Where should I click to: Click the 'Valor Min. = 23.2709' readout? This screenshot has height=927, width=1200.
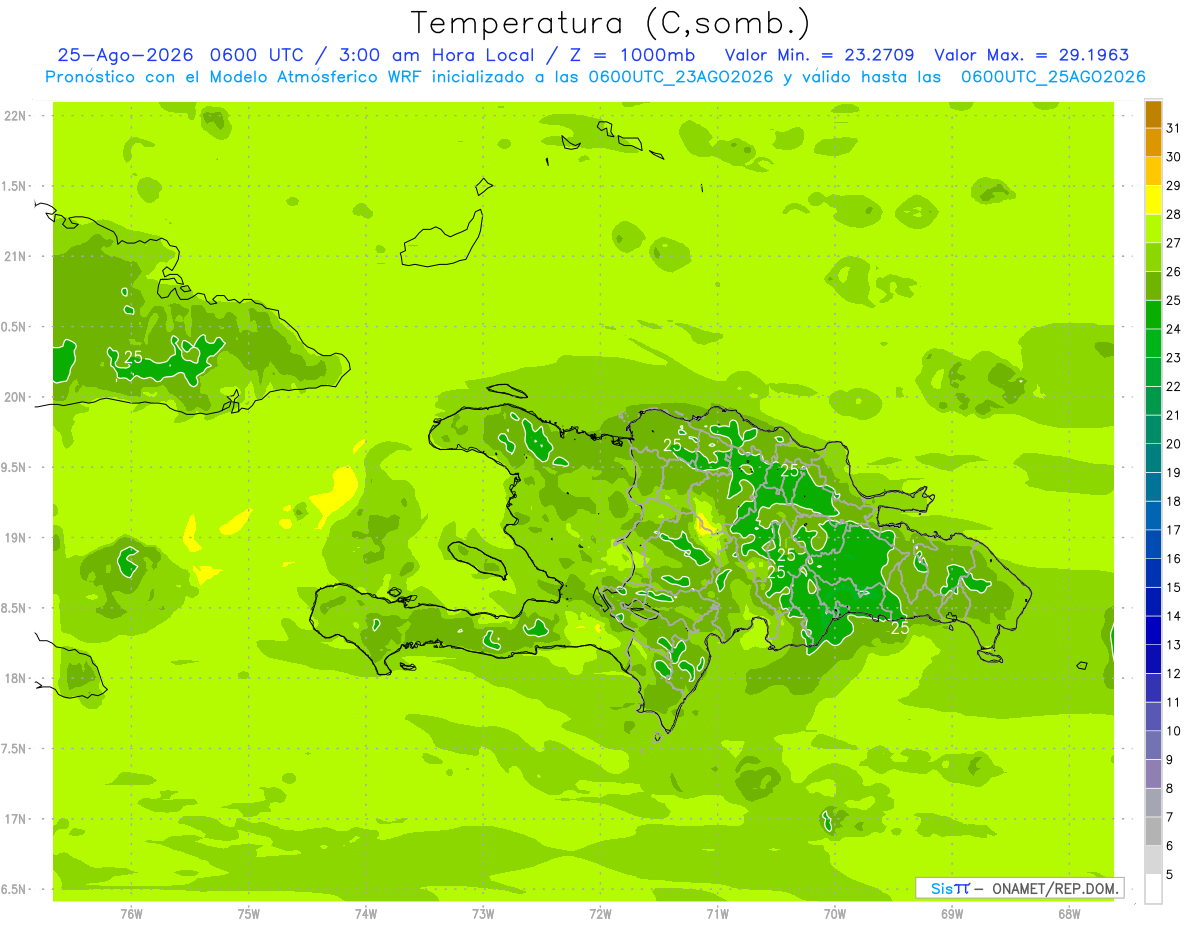(818, 55)
